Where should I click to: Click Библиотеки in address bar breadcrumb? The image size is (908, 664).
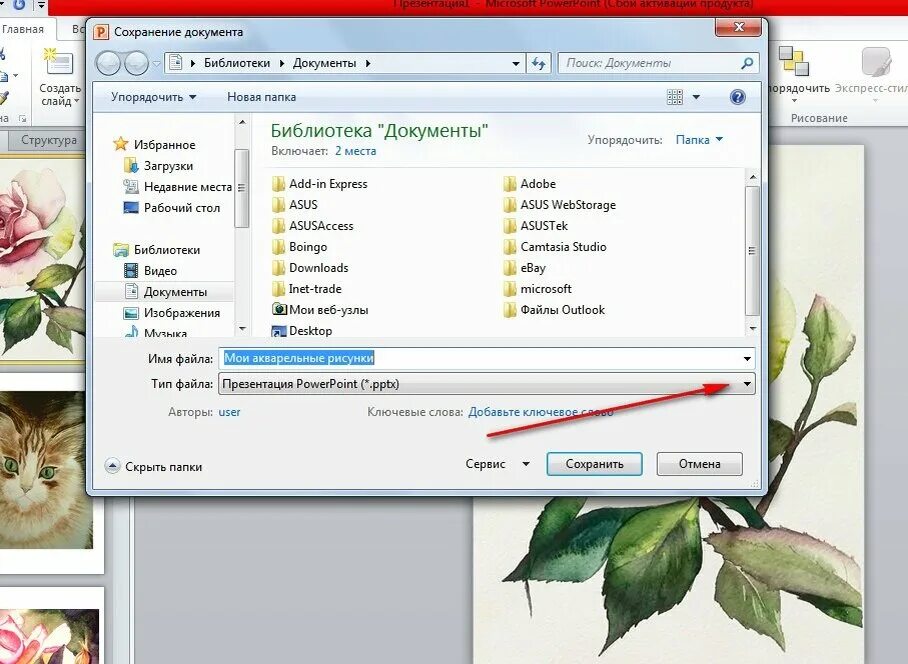click(237, 63)
